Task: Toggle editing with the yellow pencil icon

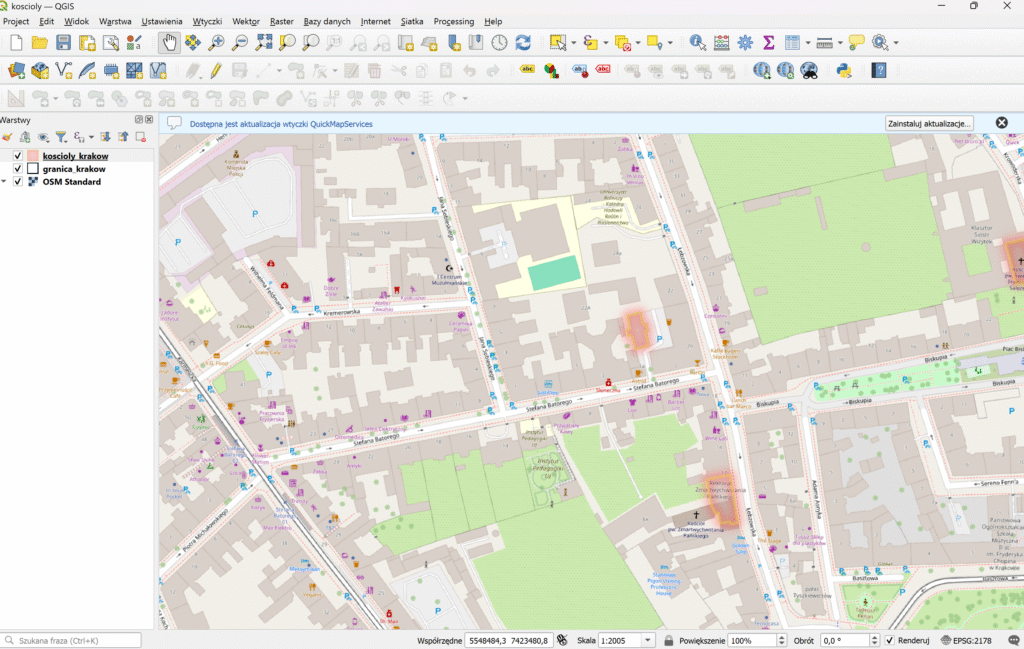Action: (x=215, y=70)
